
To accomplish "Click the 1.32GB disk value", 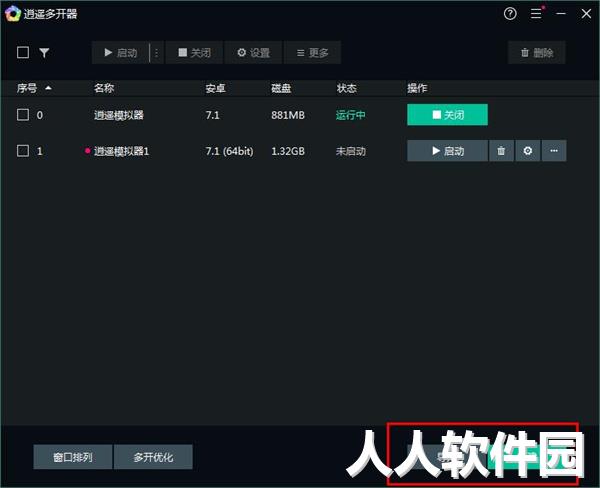I will click(288, 151).
